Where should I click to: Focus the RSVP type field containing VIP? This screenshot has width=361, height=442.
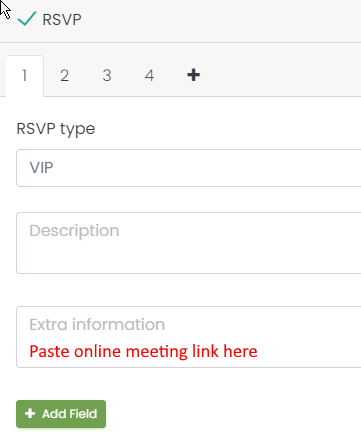(x=189, y=168)
